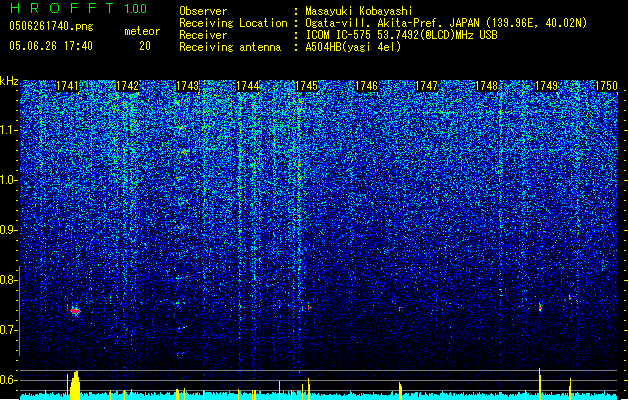Click the filename 0506261740.png
This screenshot has width=629, height=400.
pyautogui.click(x=51, y=26)
